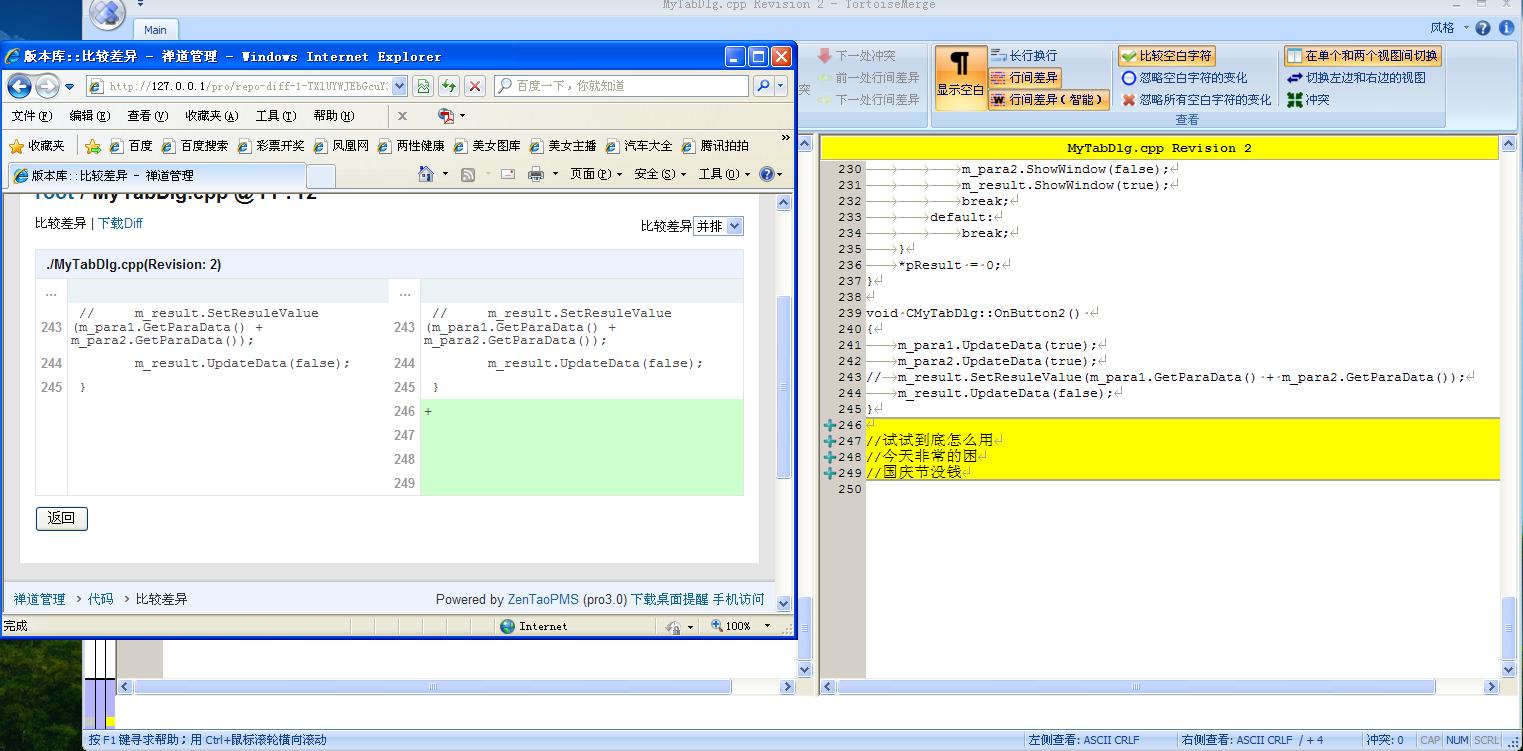Select 忽略所有空白字符的变化 option
Viewport: 1523px width, 751px height.
1196,100
